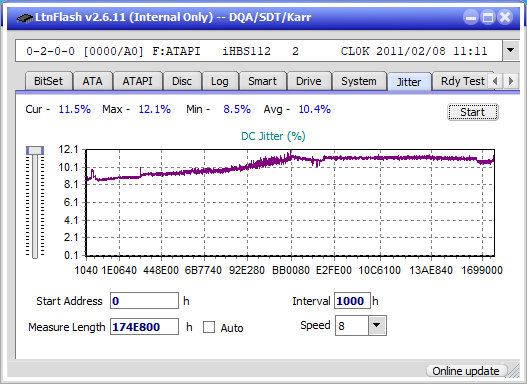Click the Online update button
The height and width of the screenshot is (384, 527).
[x=466, y=371]
